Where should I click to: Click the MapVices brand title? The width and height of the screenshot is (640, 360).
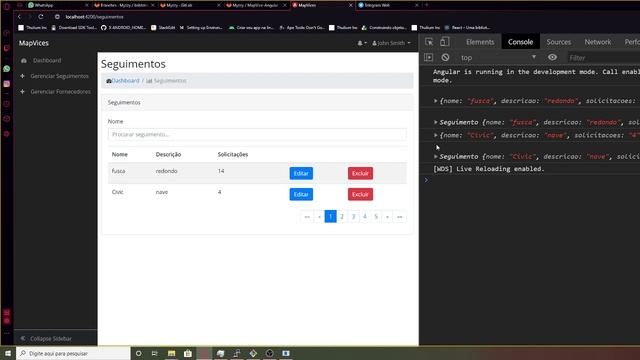(34, 43)
